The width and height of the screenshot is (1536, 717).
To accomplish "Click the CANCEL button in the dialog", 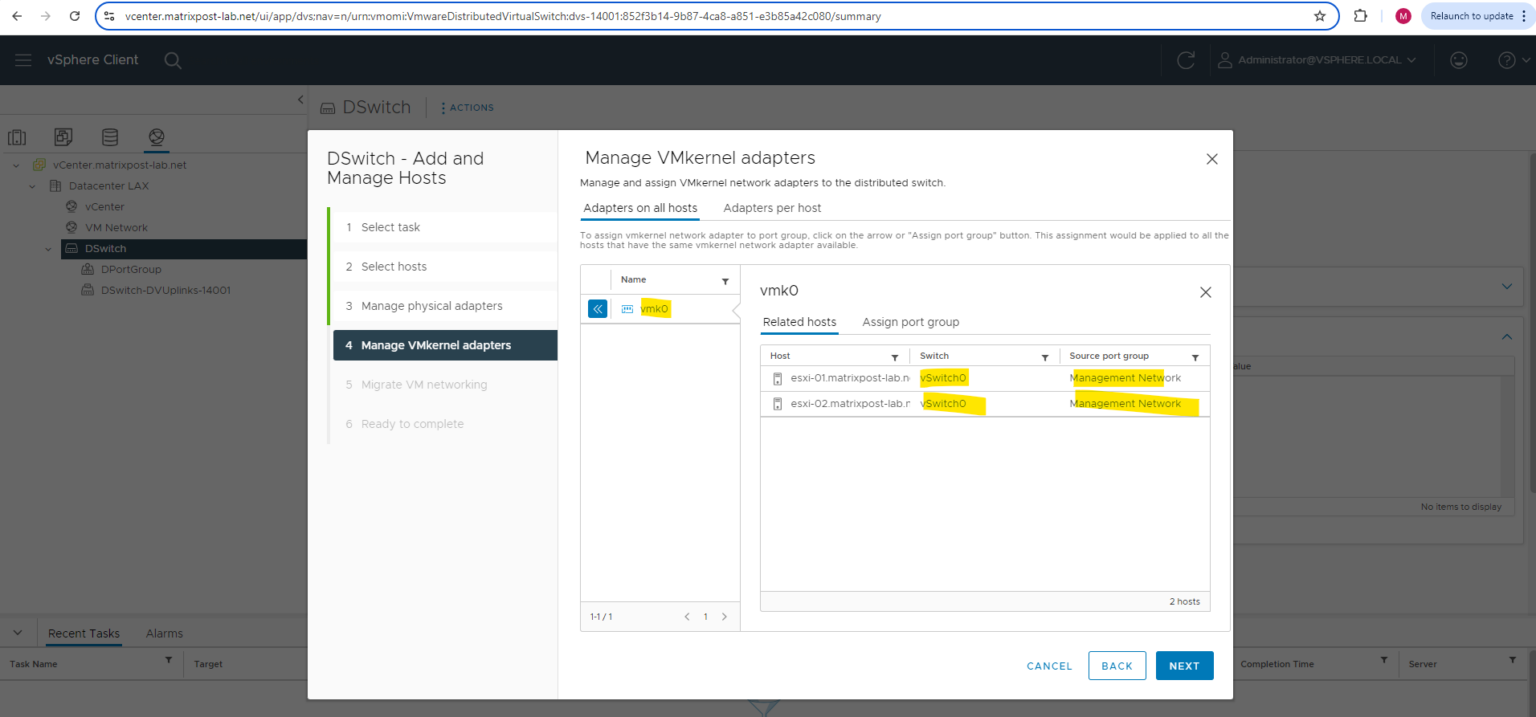I will click(1048, 665).
